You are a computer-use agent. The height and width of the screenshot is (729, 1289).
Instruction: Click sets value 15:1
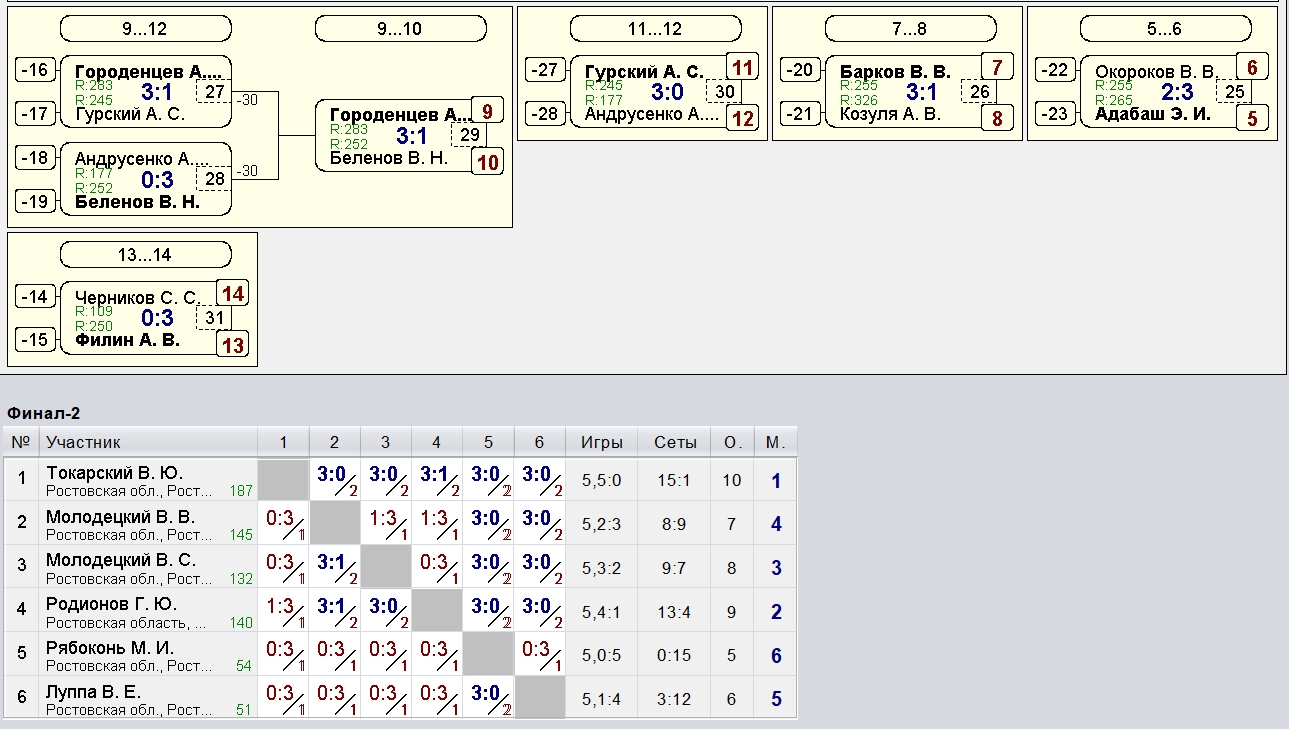pos(674,481)
